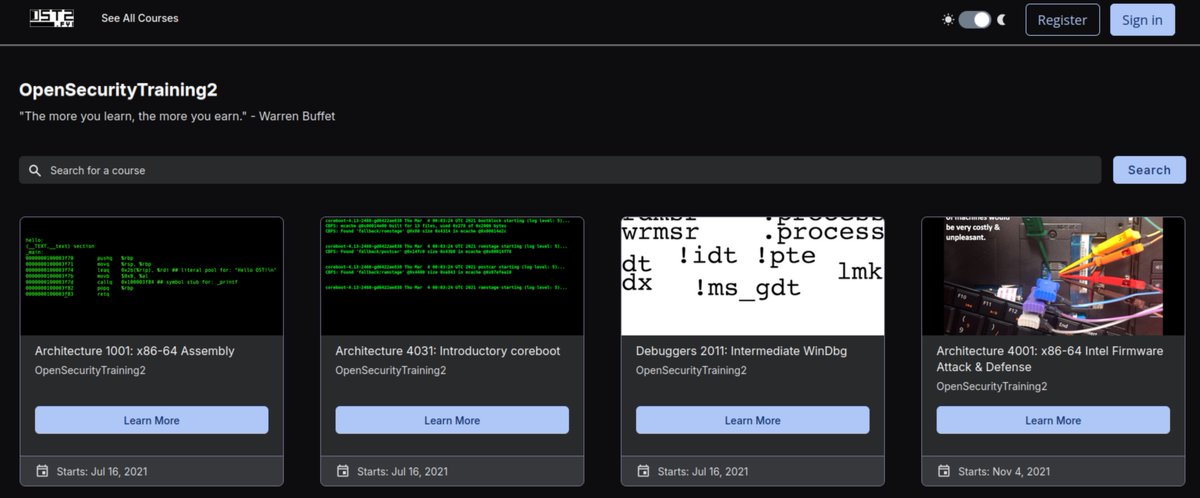
Task: Click title Architecture 4001: x86-64 Intel Firmware
Action: [1050, 359]
